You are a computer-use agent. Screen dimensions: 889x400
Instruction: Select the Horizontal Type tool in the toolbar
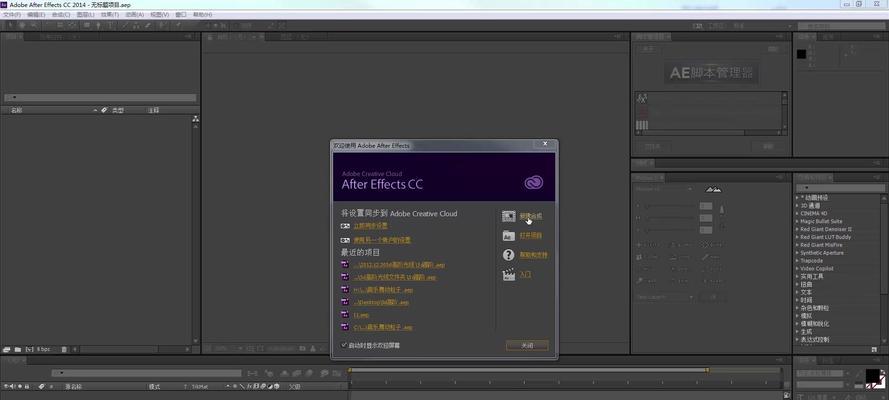[x=110, y=25]
